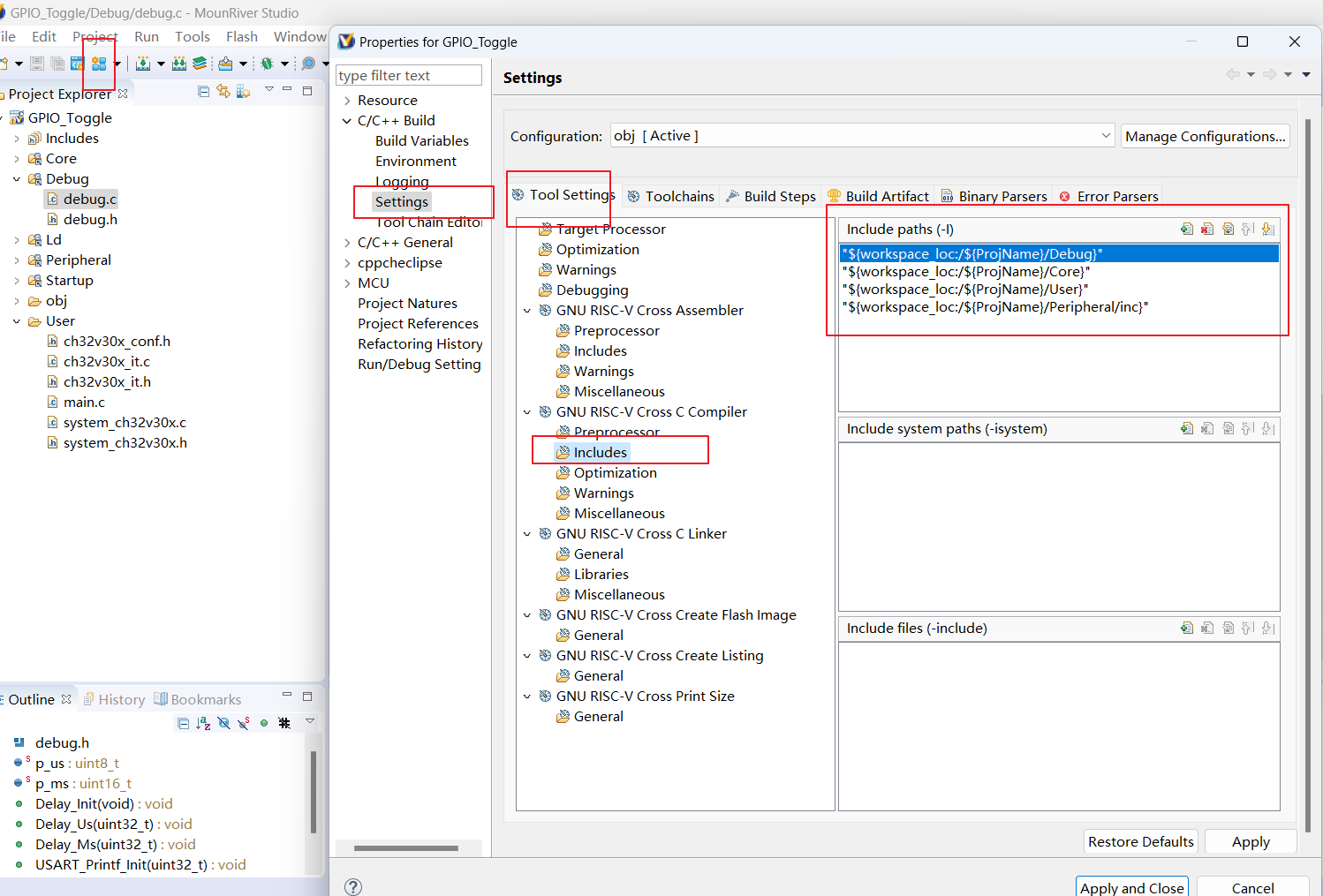Open the Build Artifact tab
1323x896 pixels.
coord(879,196)
